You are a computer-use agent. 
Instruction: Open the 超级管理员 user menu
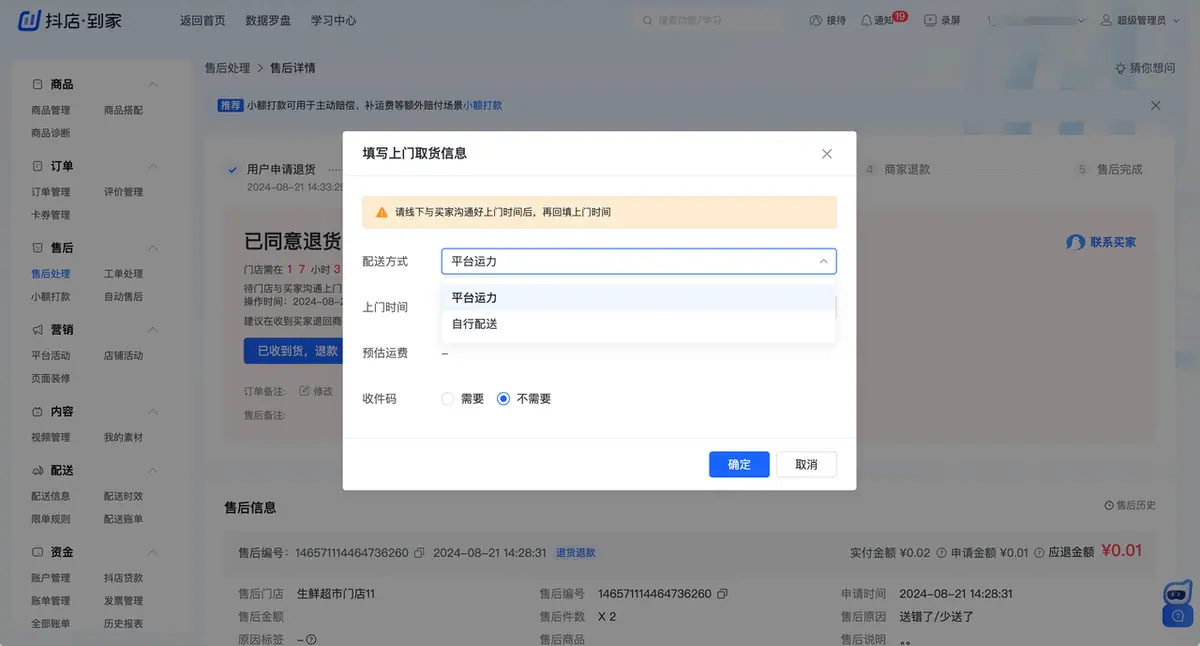[1139, 20]
